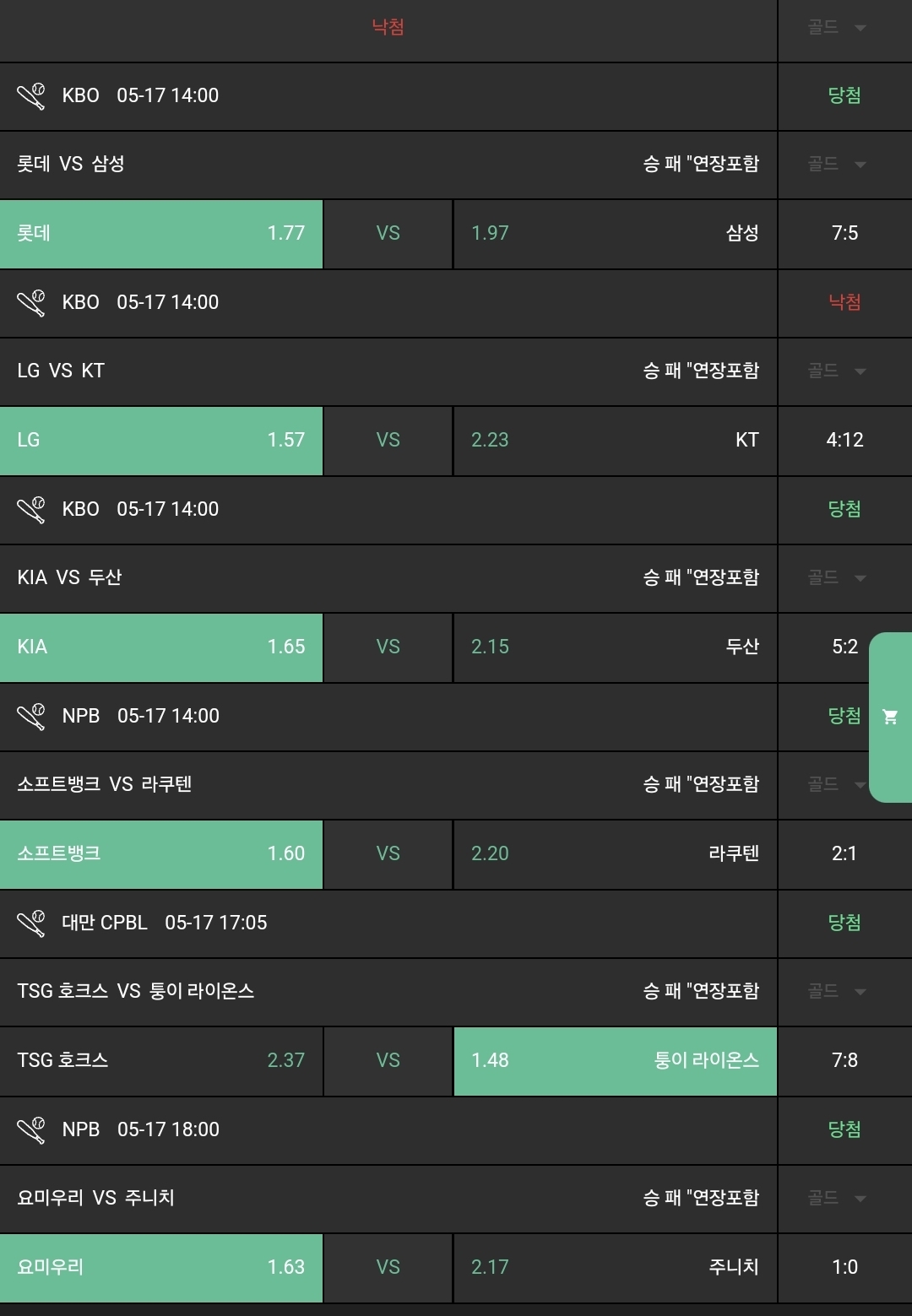Expand 골드 dropdown in TSG 호크스 row
This screenshot has width=912, height=1316.
pos(836,992)
